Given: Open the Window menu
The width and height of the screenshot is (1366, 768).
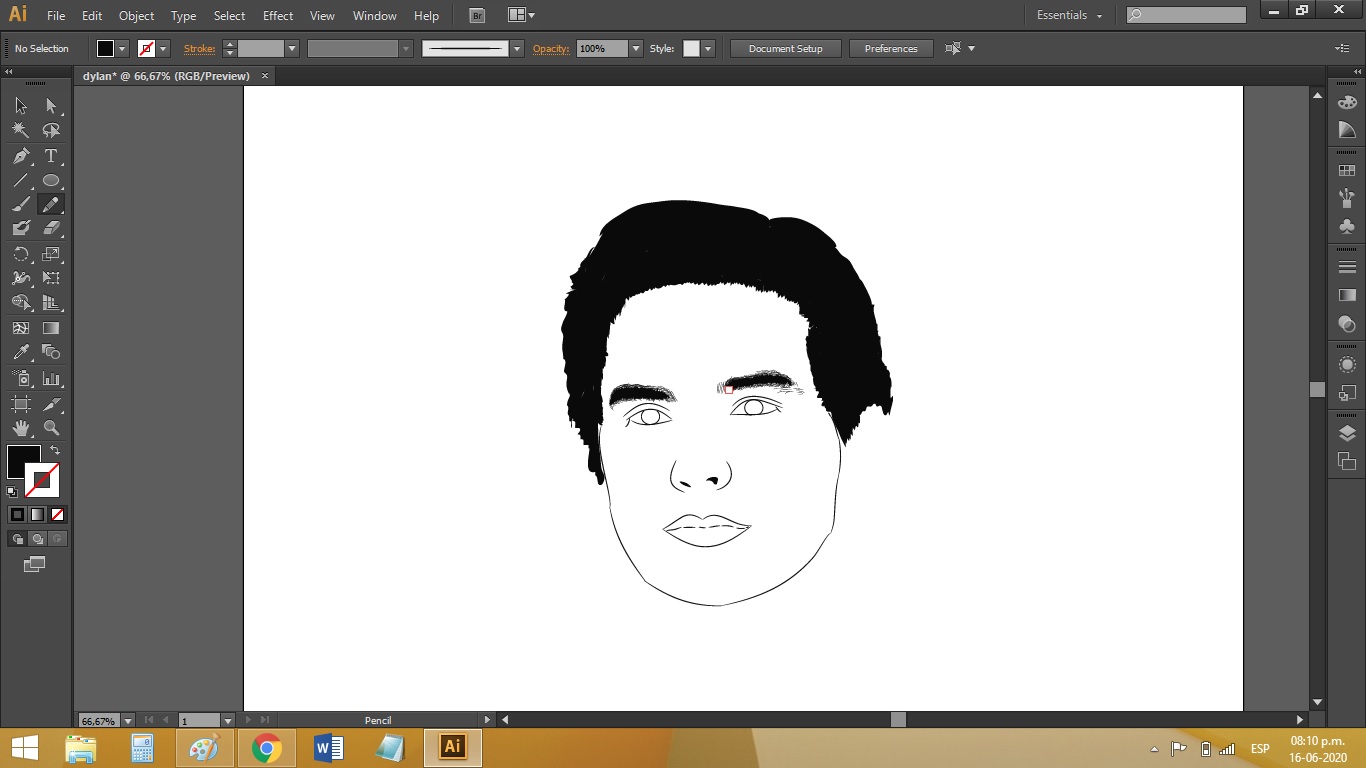Looking at the screenshot, I should tap(375, 16).
